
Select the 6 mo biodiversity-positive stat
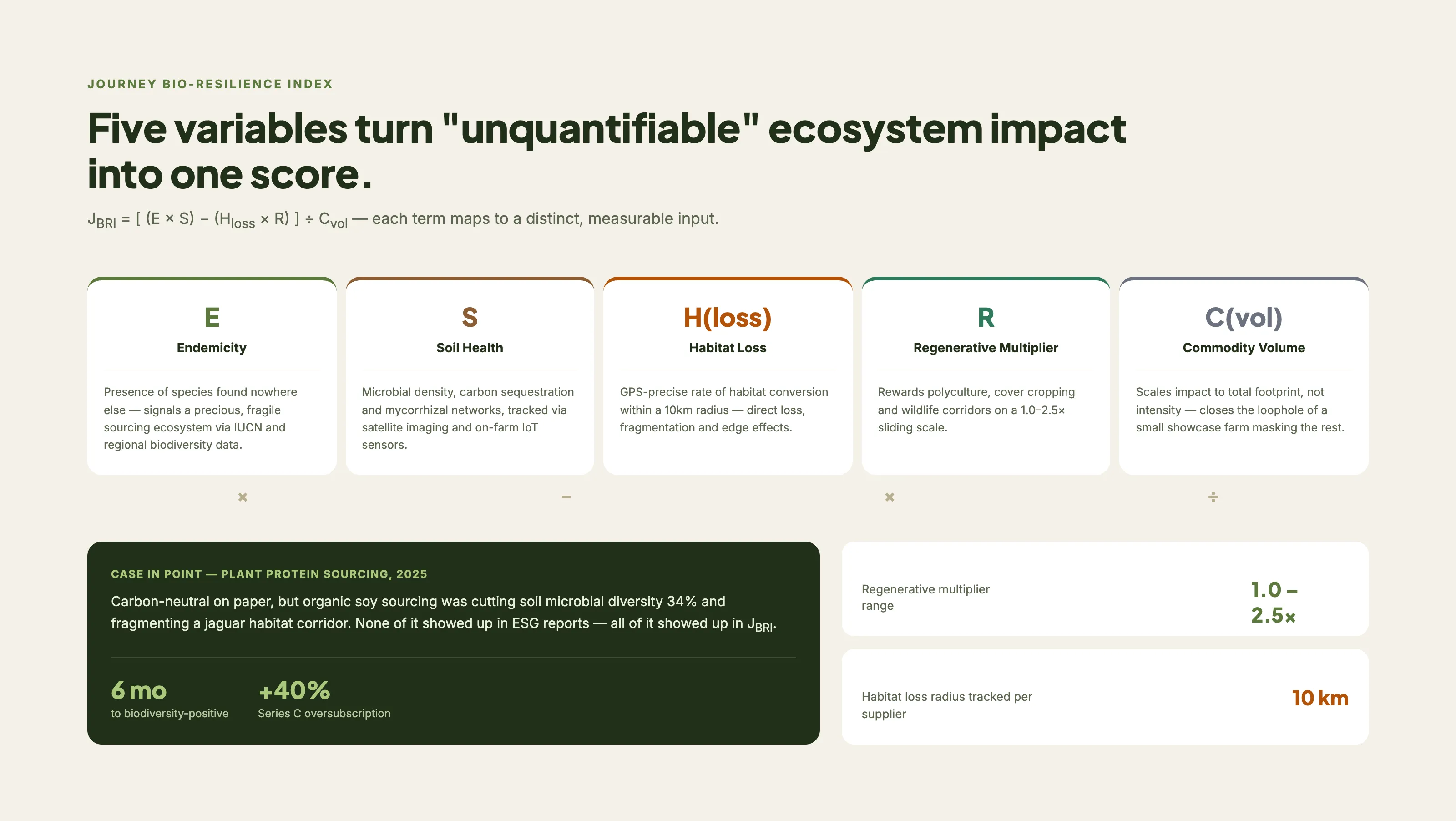pos(170,699)
